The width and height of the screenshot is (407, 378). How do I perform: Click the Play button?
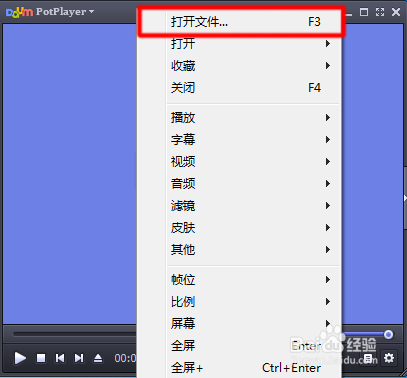tap(20, 358)
